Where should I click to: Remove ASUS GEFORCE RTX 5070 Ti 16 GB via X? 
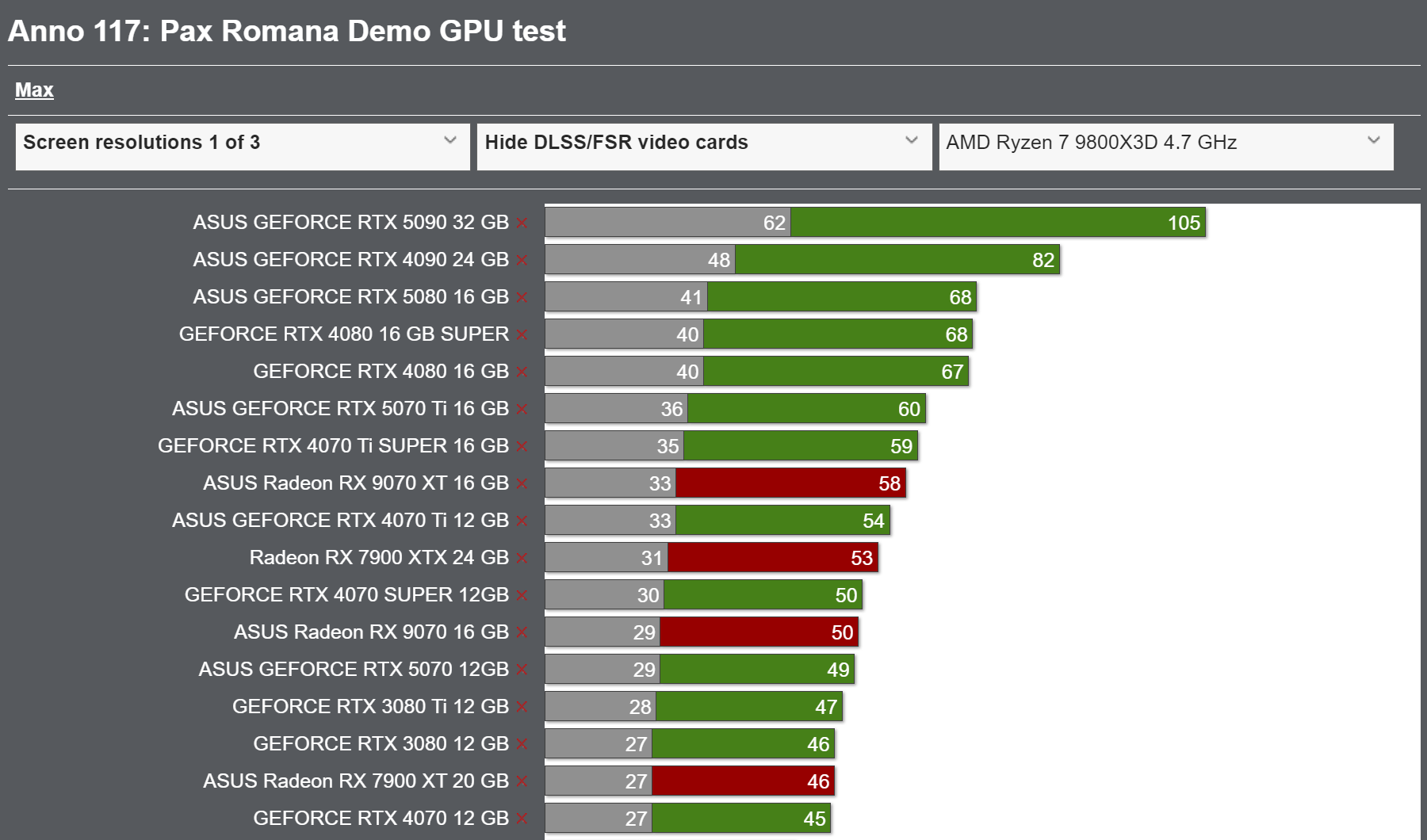(x=522, y=410)
